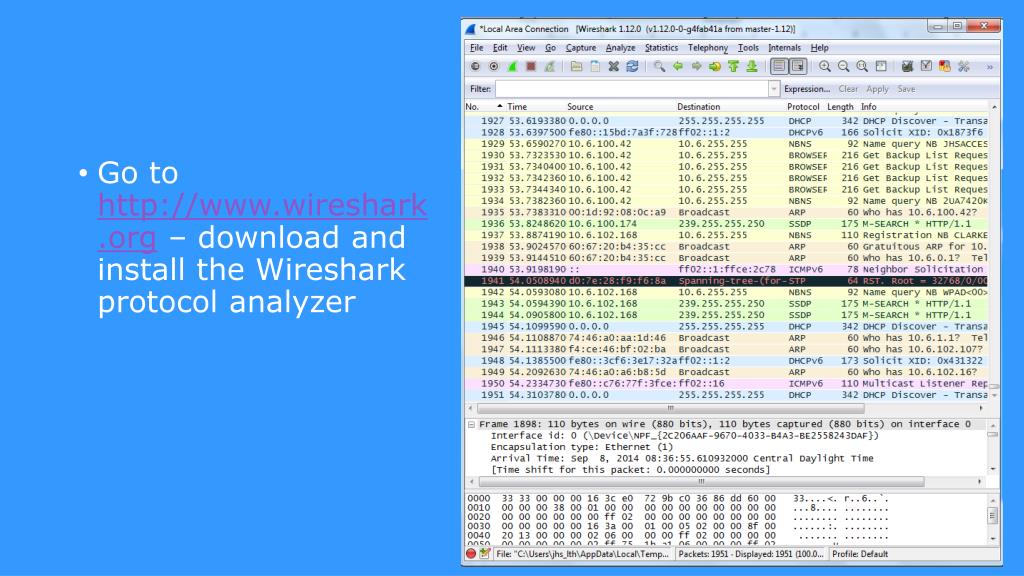Stop the running capture (red square icon)

click(531, 67)
